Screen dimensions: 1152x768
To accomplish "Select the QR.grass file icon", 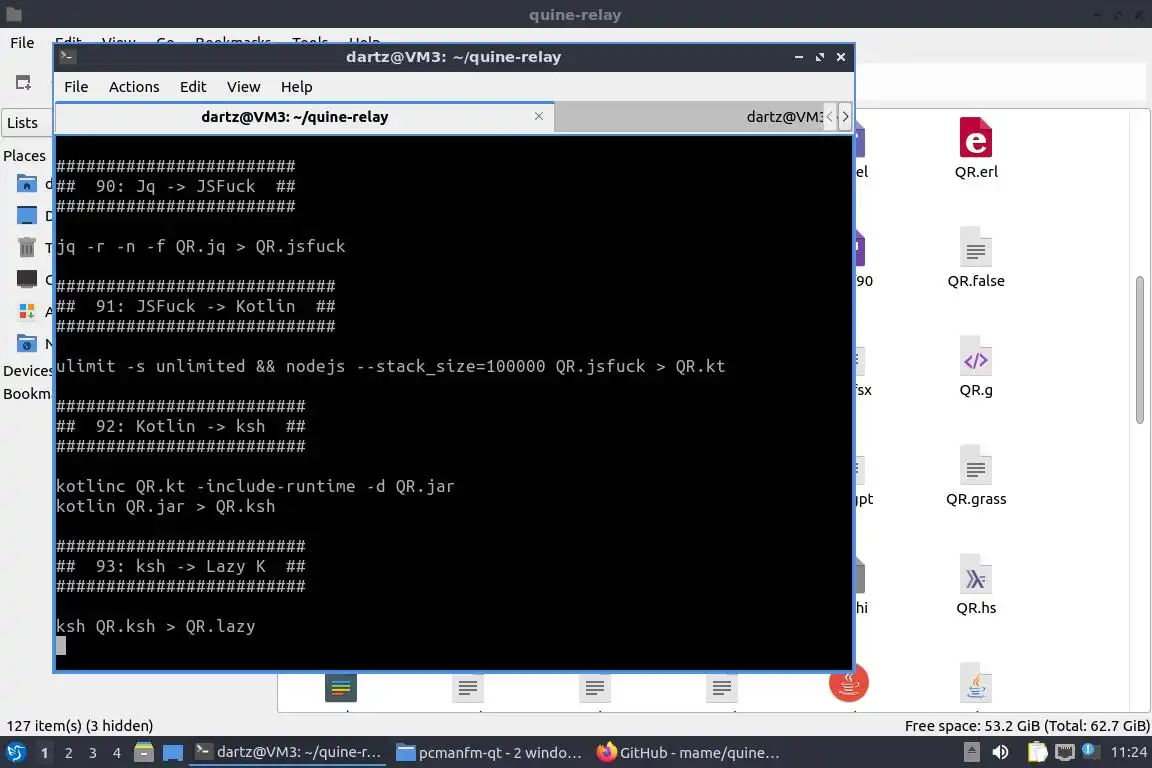I will click(x=976, y=464).
